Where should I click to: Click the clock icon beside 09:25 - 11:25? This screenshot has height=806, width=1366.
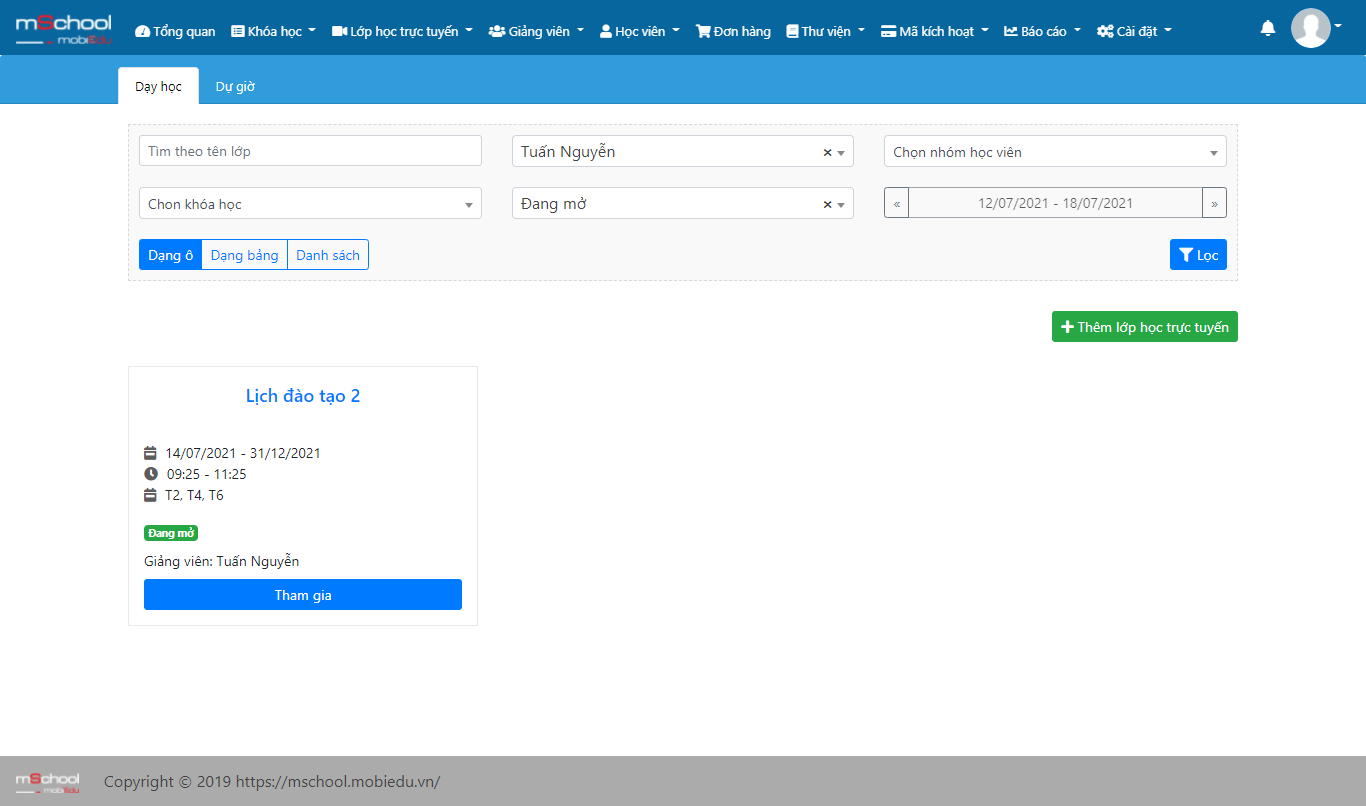coord(151,474)
